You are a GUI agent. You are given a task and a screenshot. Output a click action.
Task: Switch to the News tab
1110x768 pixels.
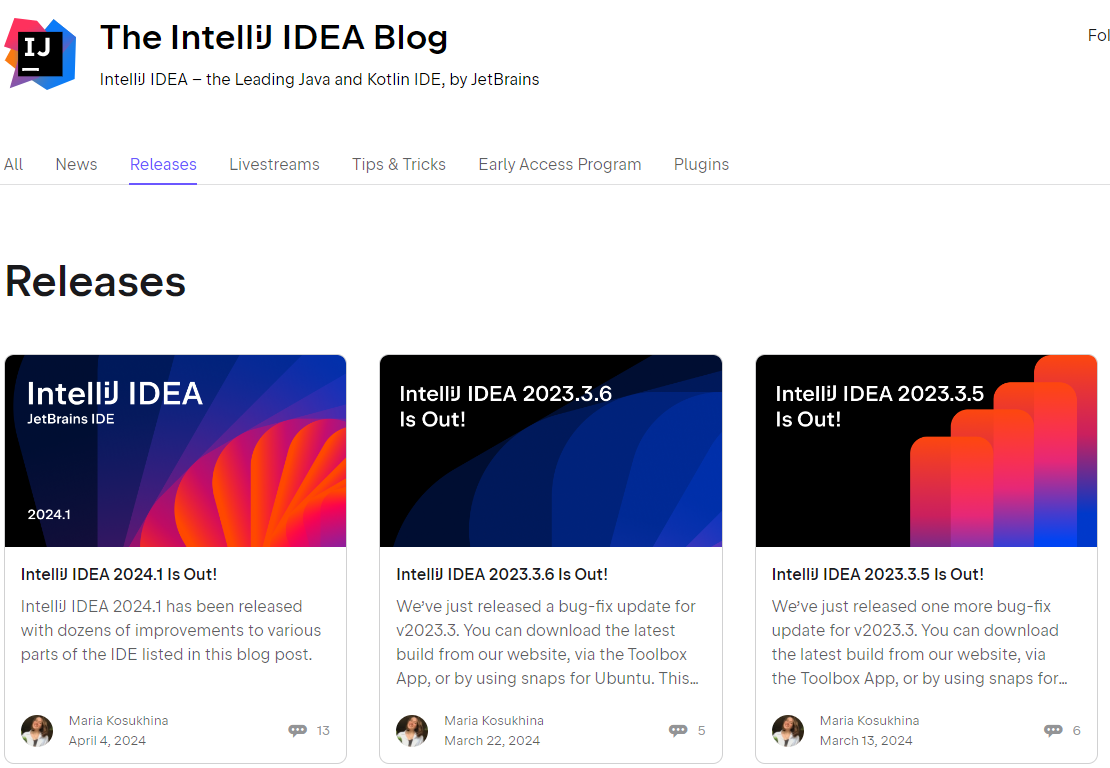(x=76, y=164)
